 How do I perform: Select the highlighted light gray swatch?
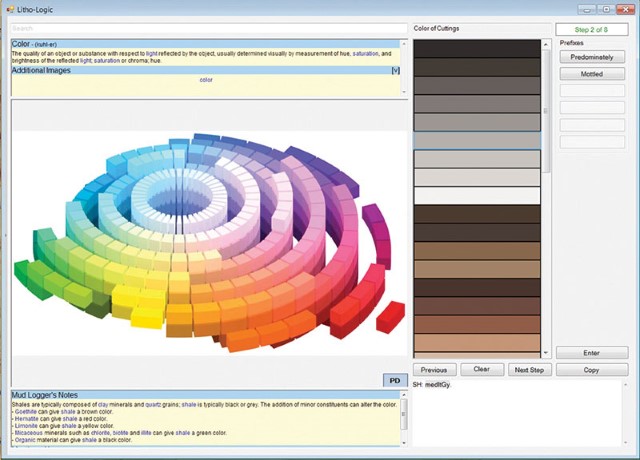(x=476, y=140)
